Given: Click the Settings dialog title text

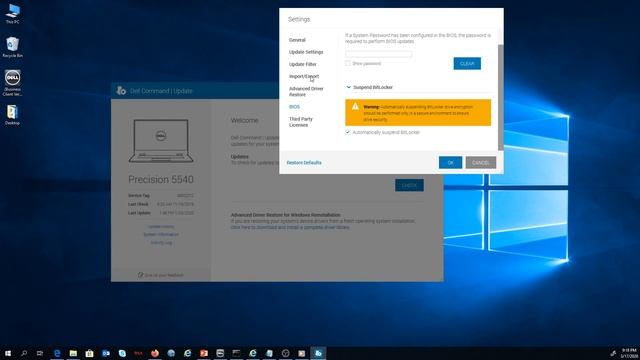Looking at the screenshot, I should click(x=299, y=19).
